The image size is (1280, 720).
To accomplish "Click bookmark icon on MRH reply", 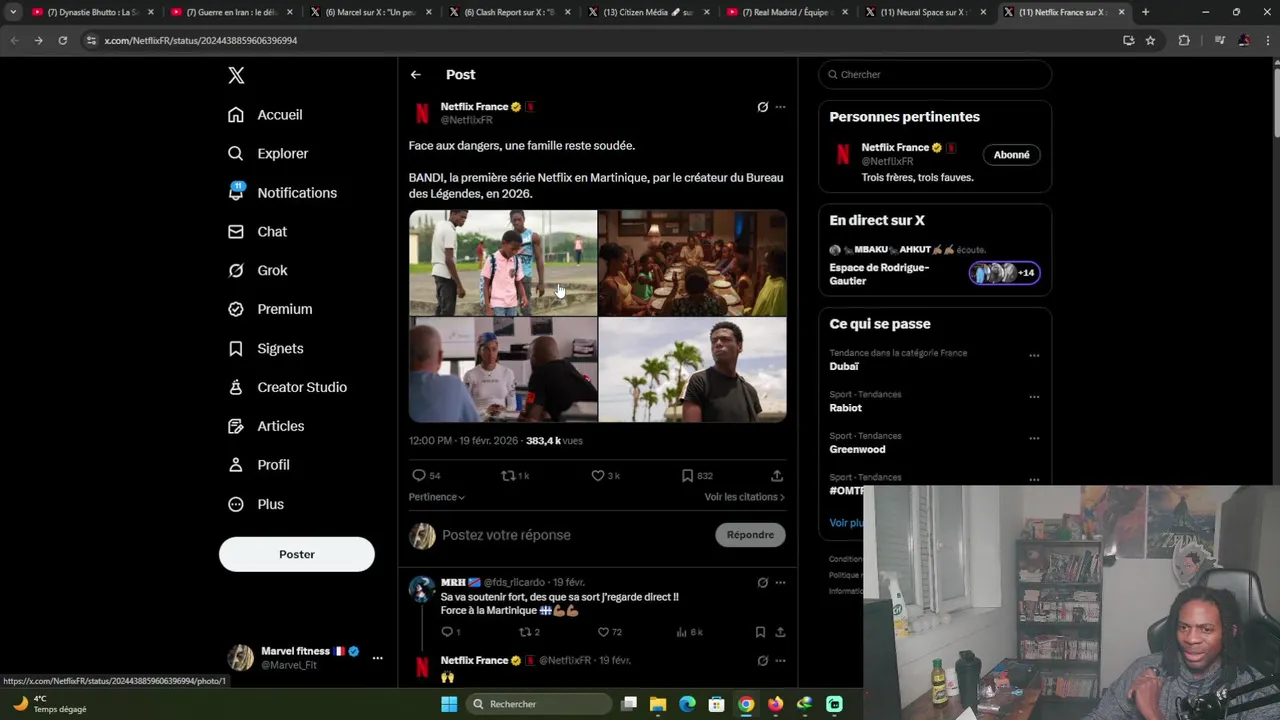I will click(x=760, y=632).
